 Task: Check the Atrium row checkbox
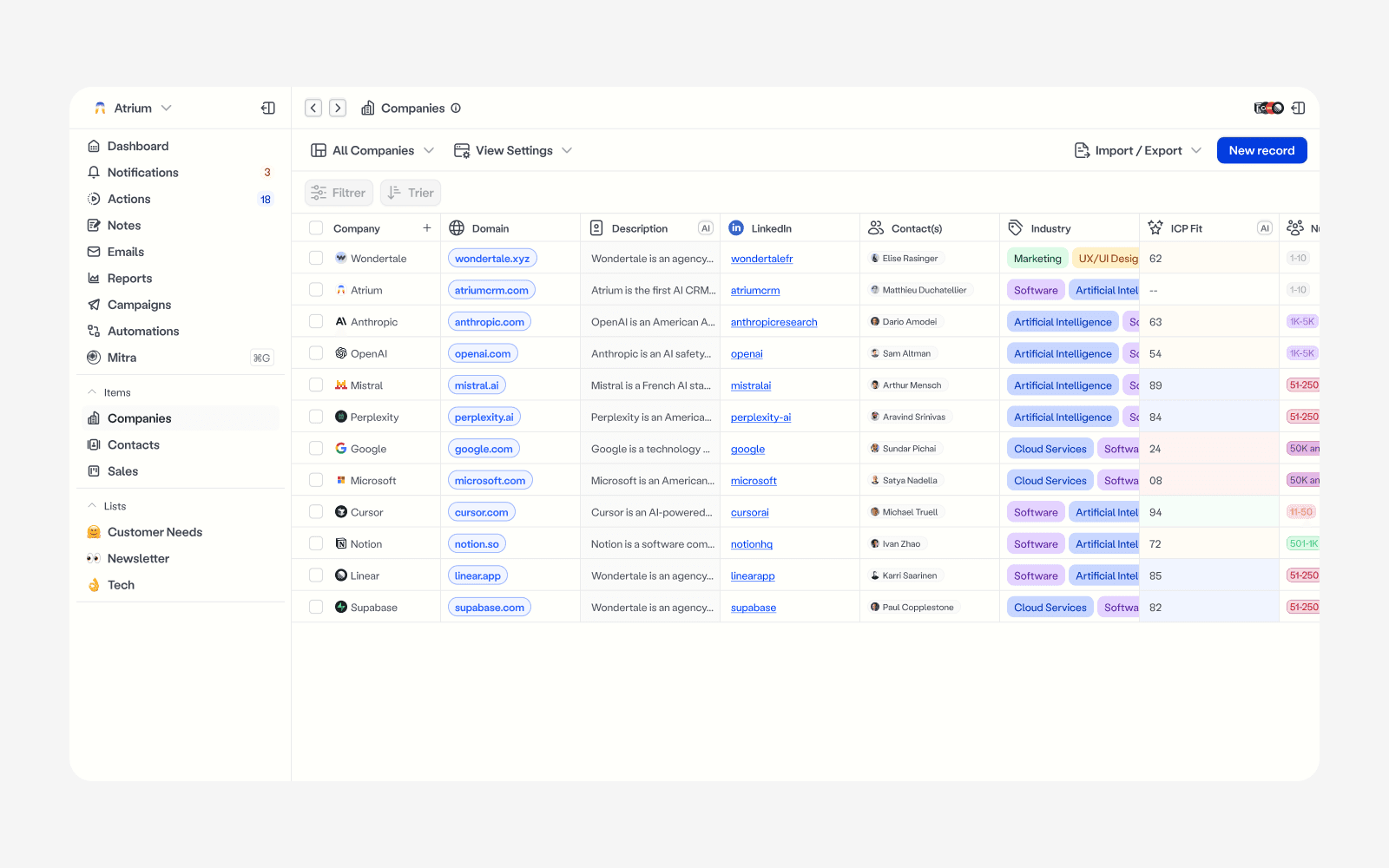tap(316, 290)
